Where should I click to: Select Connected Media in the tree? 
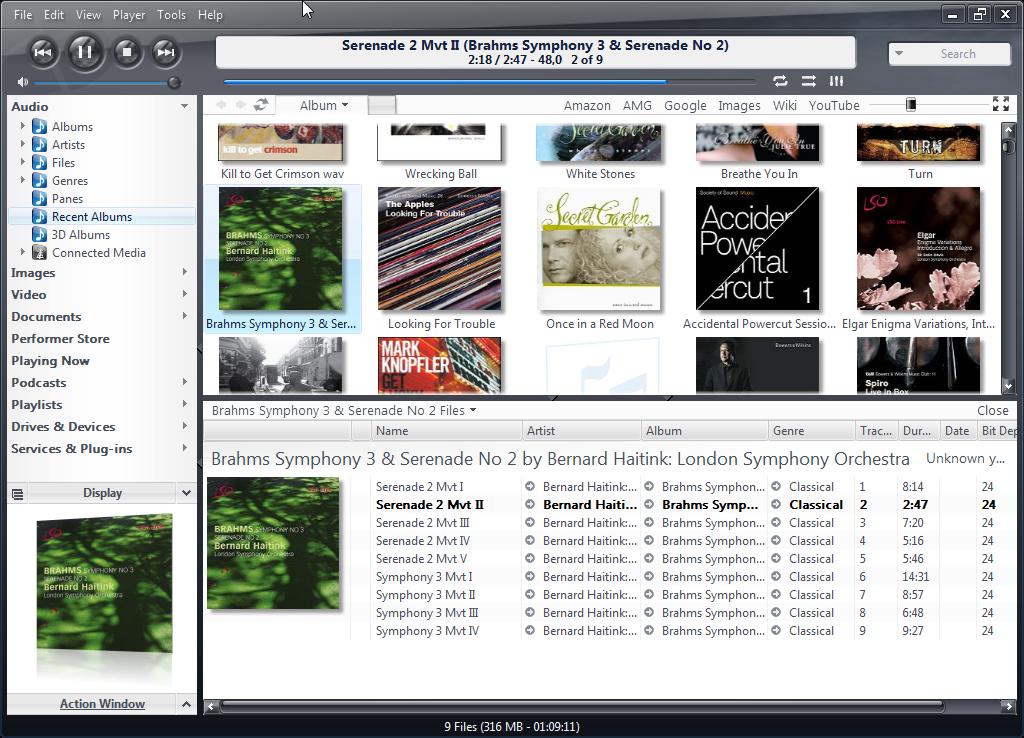click(99, 253)
